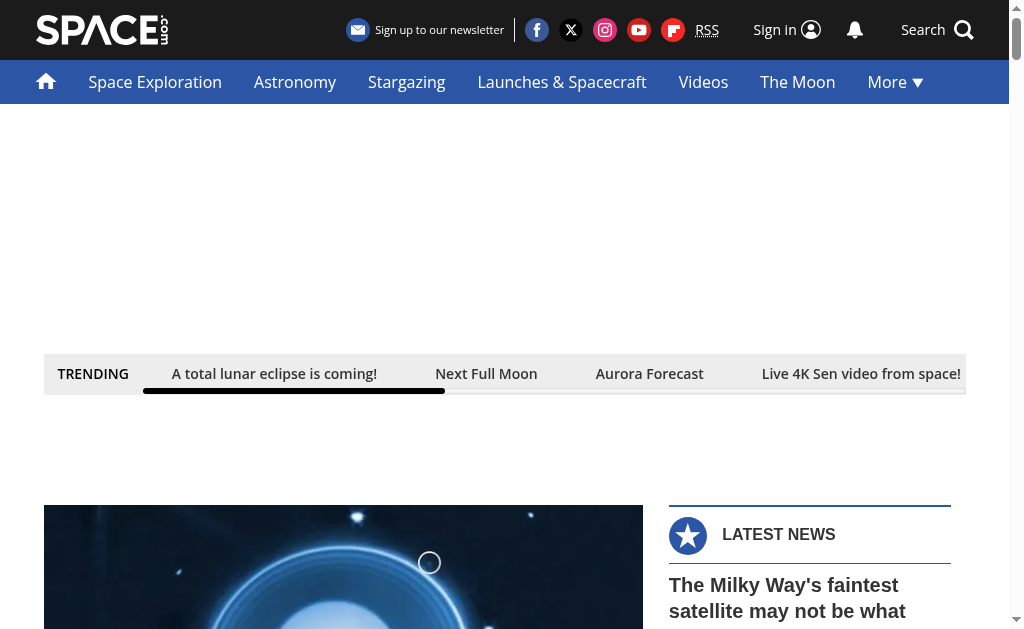Go to home via house icon
This screenshot has width=1024, height=629.
click(46, 82)
